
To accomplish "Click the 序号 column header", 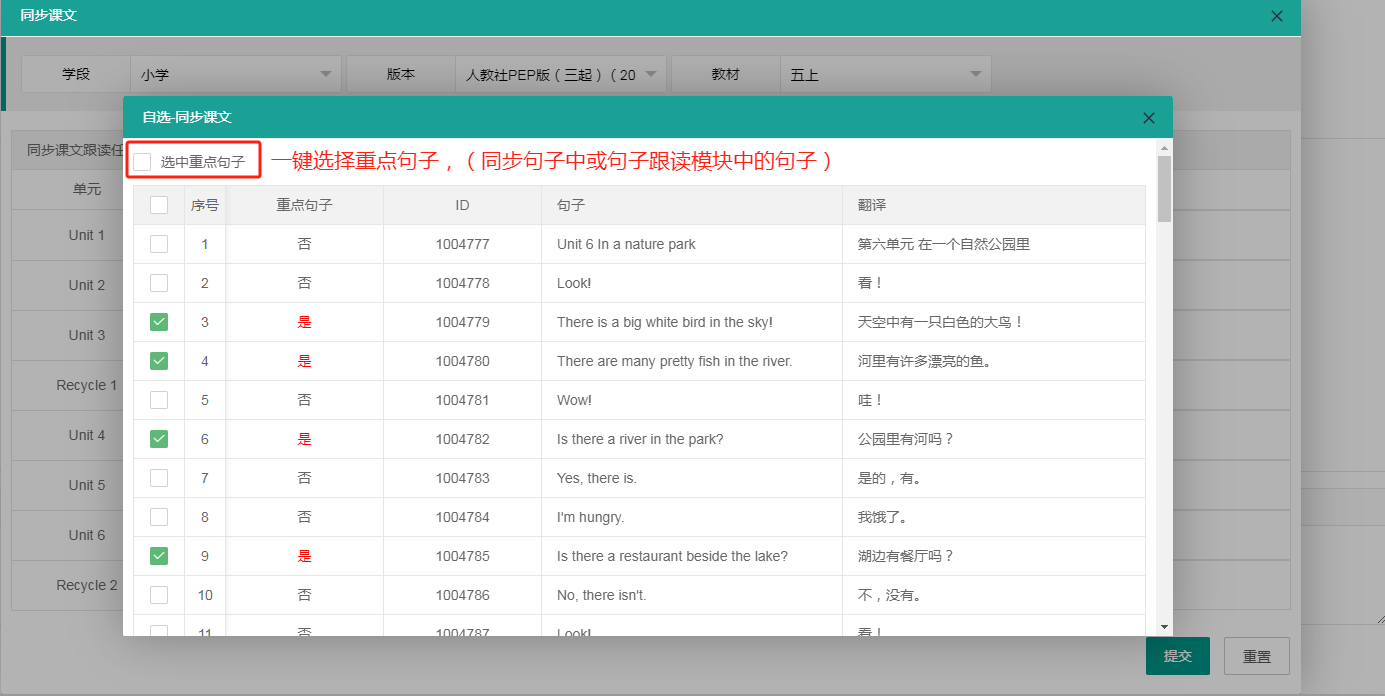I will [205, 205].
